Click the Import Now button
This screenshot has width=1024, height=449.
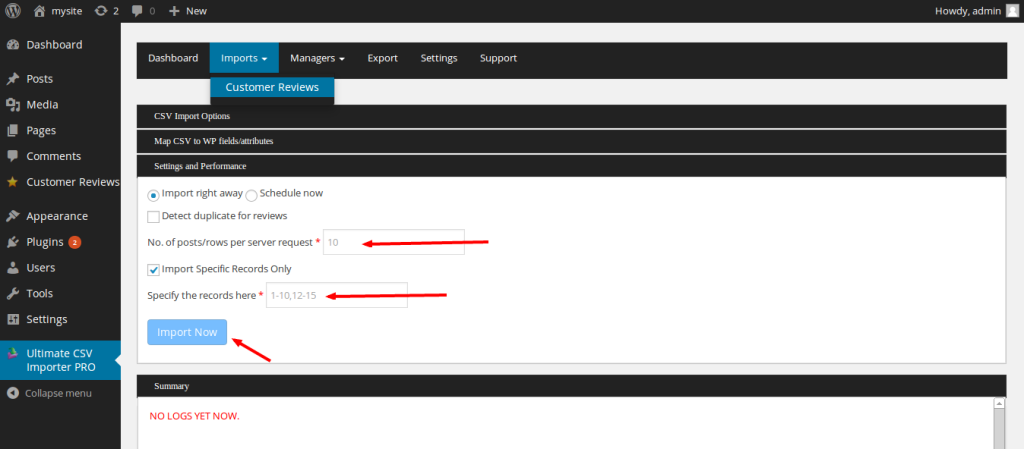coord(187,332)
